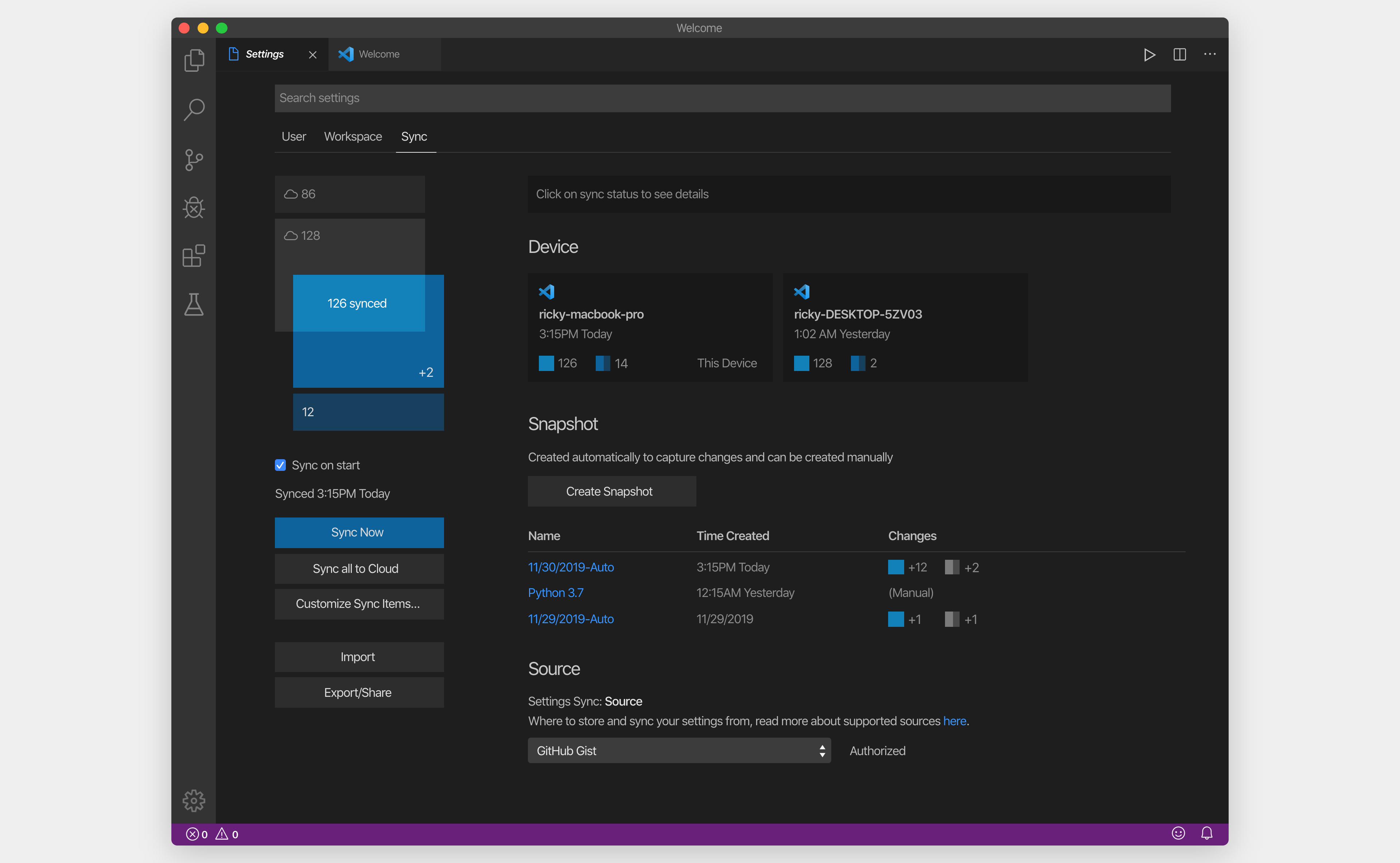The image size is (1400, 863).
Task: Click the Manage gear icon
Action: tap(194, 800)
